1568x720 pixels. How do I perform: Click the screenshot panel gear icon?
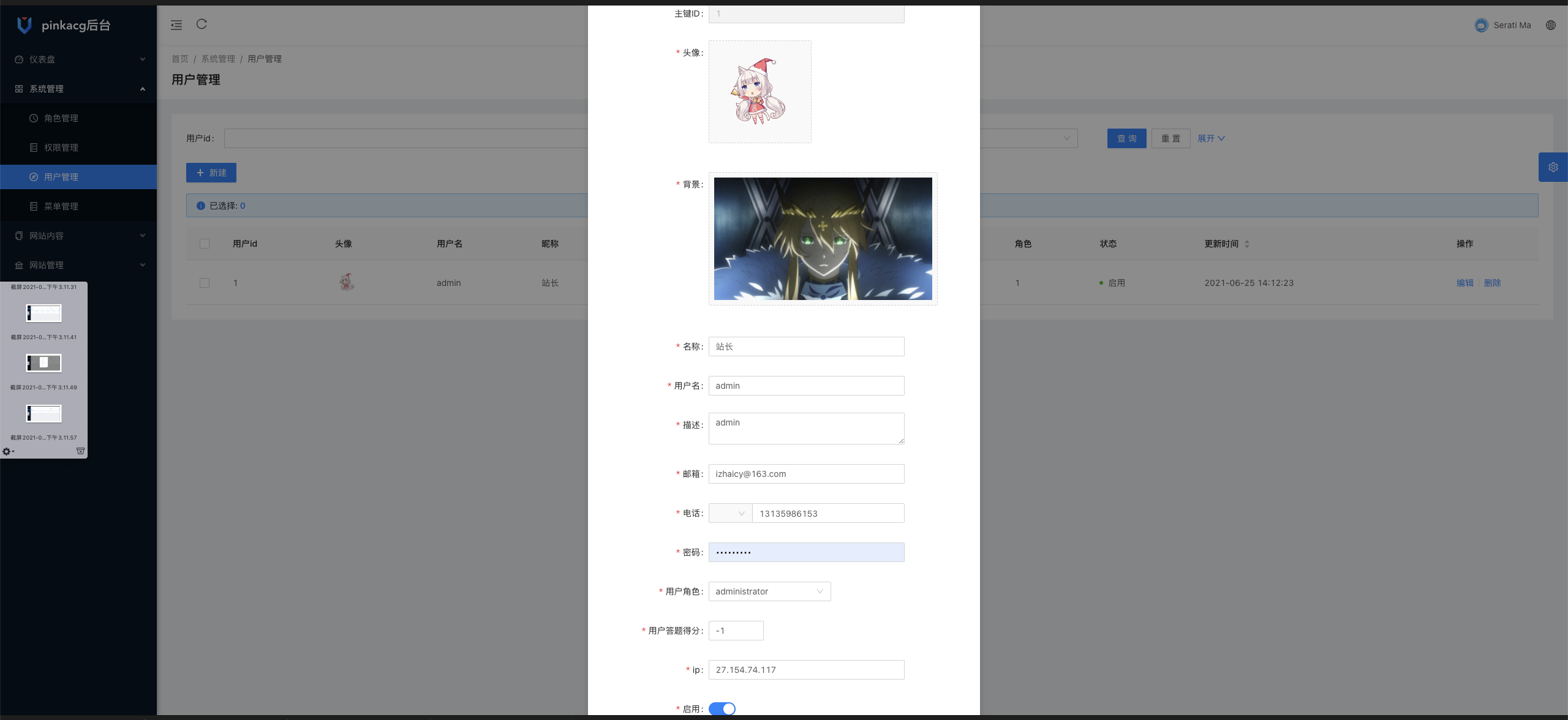point(7,451)
